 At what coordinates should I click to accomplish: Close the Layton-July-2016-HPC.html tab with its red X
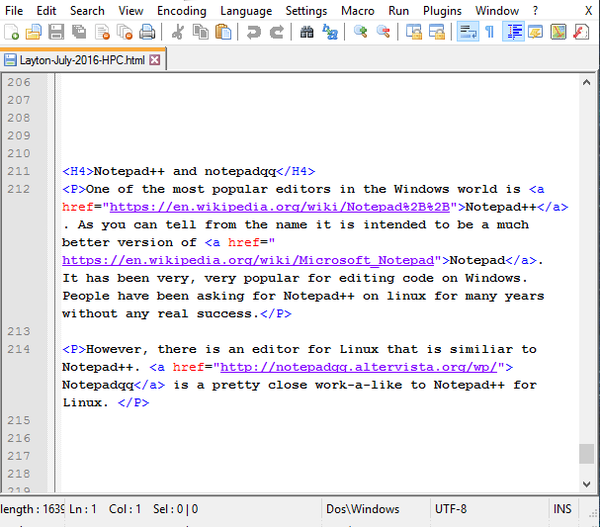155,60
